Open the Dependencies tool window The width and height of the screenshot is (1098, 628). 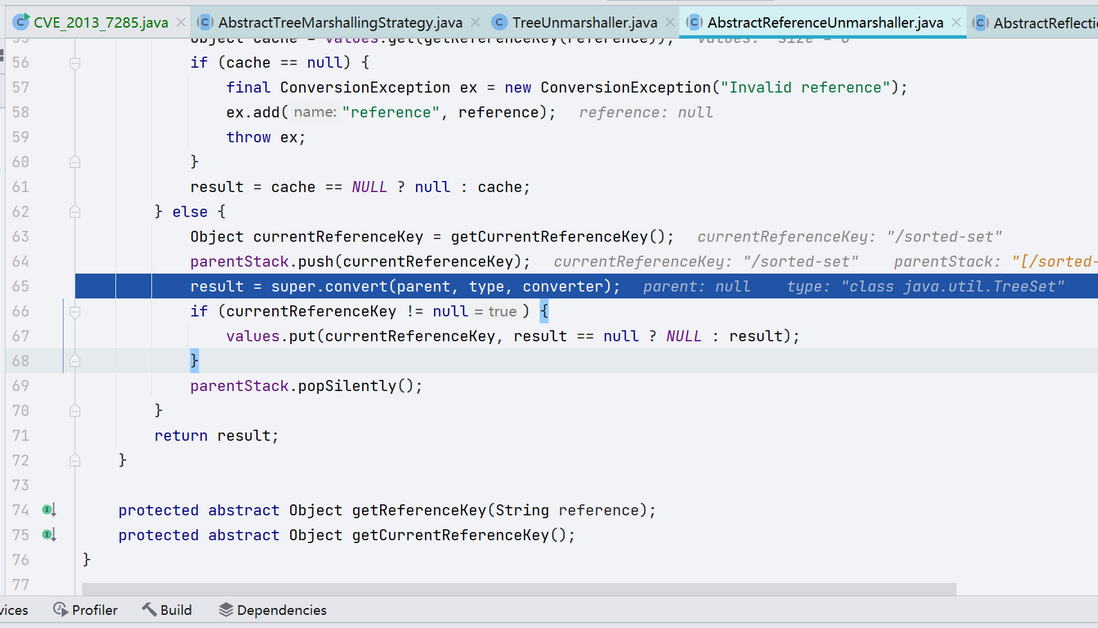pos(272,610)
